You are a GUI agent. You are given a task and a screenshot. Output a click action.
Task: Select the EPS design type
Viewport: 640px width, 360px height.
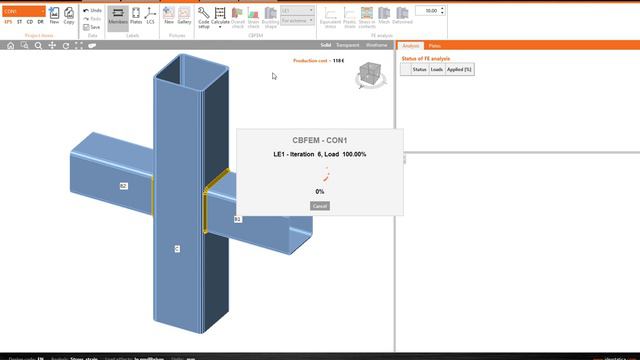(x=8, y=22)
